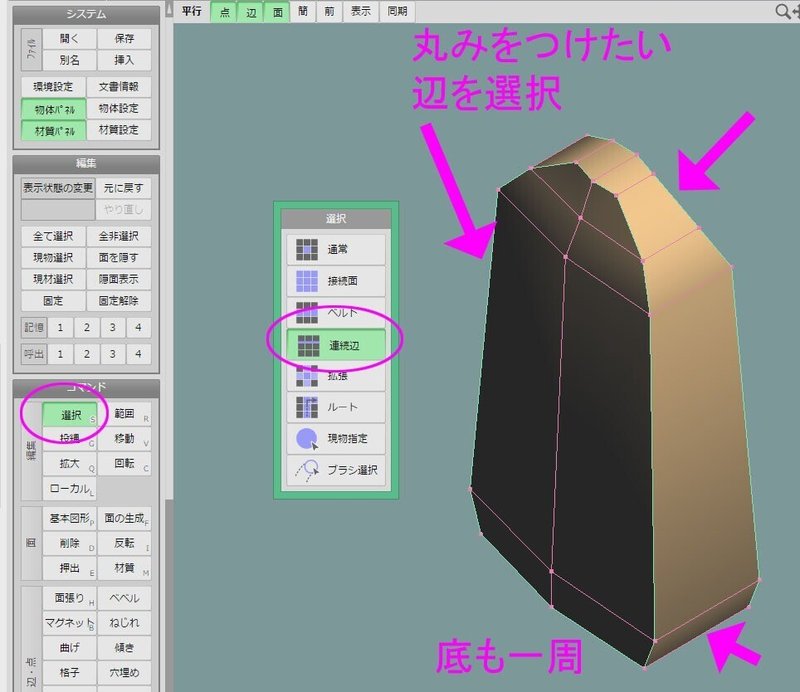800x692 pixels.
Task: Toggle 点 vertex display mode
Action: tap(224, 12)
